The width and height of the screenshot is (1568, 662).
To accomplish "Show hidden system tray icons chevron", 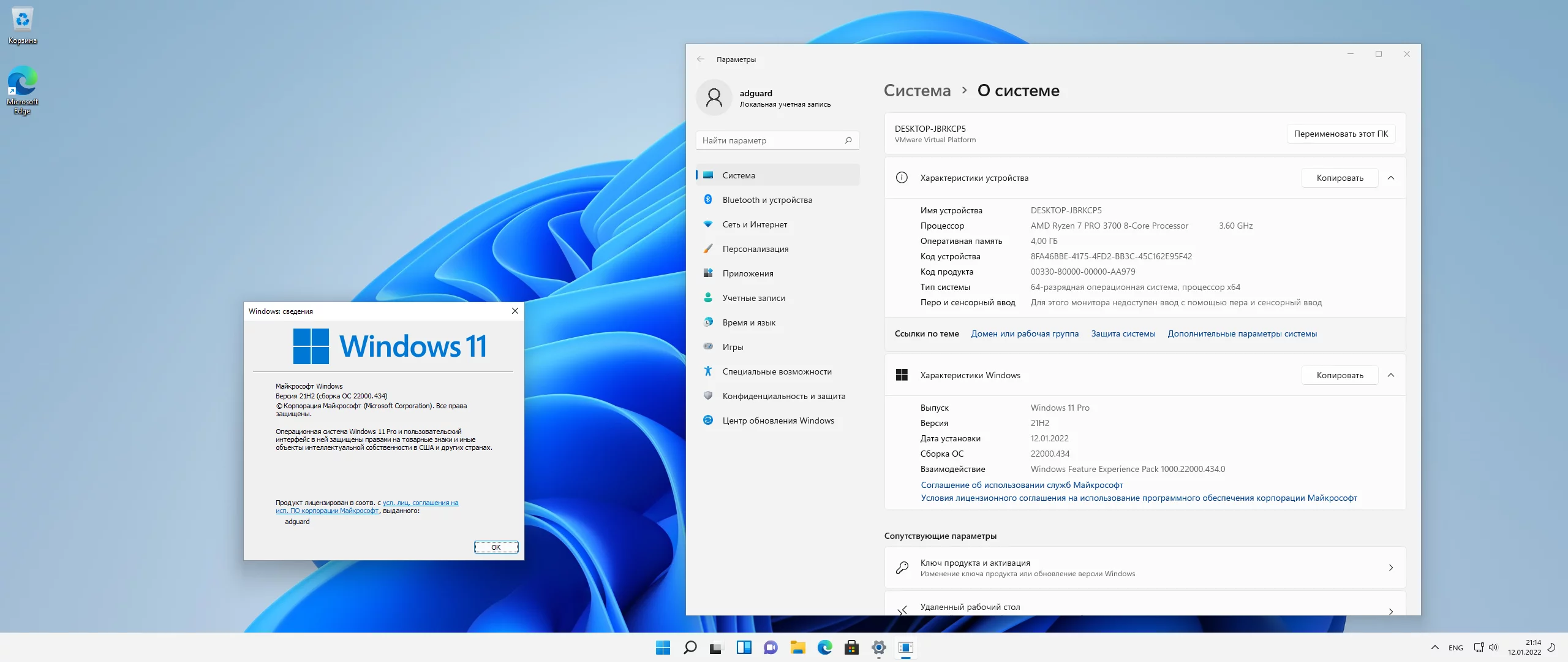I will pyautogui.click(x=1434, y=647).
